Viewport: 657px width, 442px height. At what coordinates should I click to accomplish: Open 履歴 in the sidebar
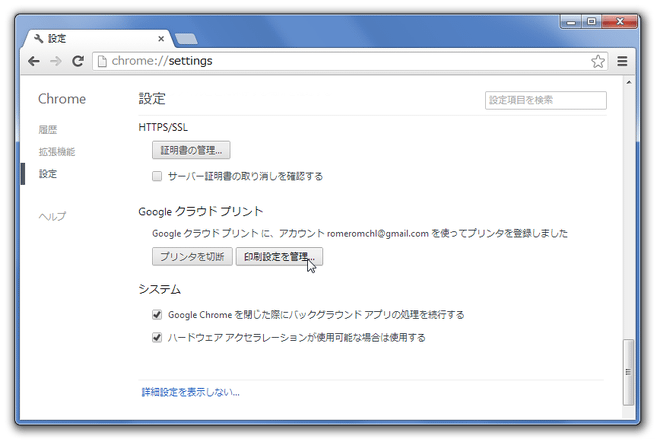pos(48,129)
